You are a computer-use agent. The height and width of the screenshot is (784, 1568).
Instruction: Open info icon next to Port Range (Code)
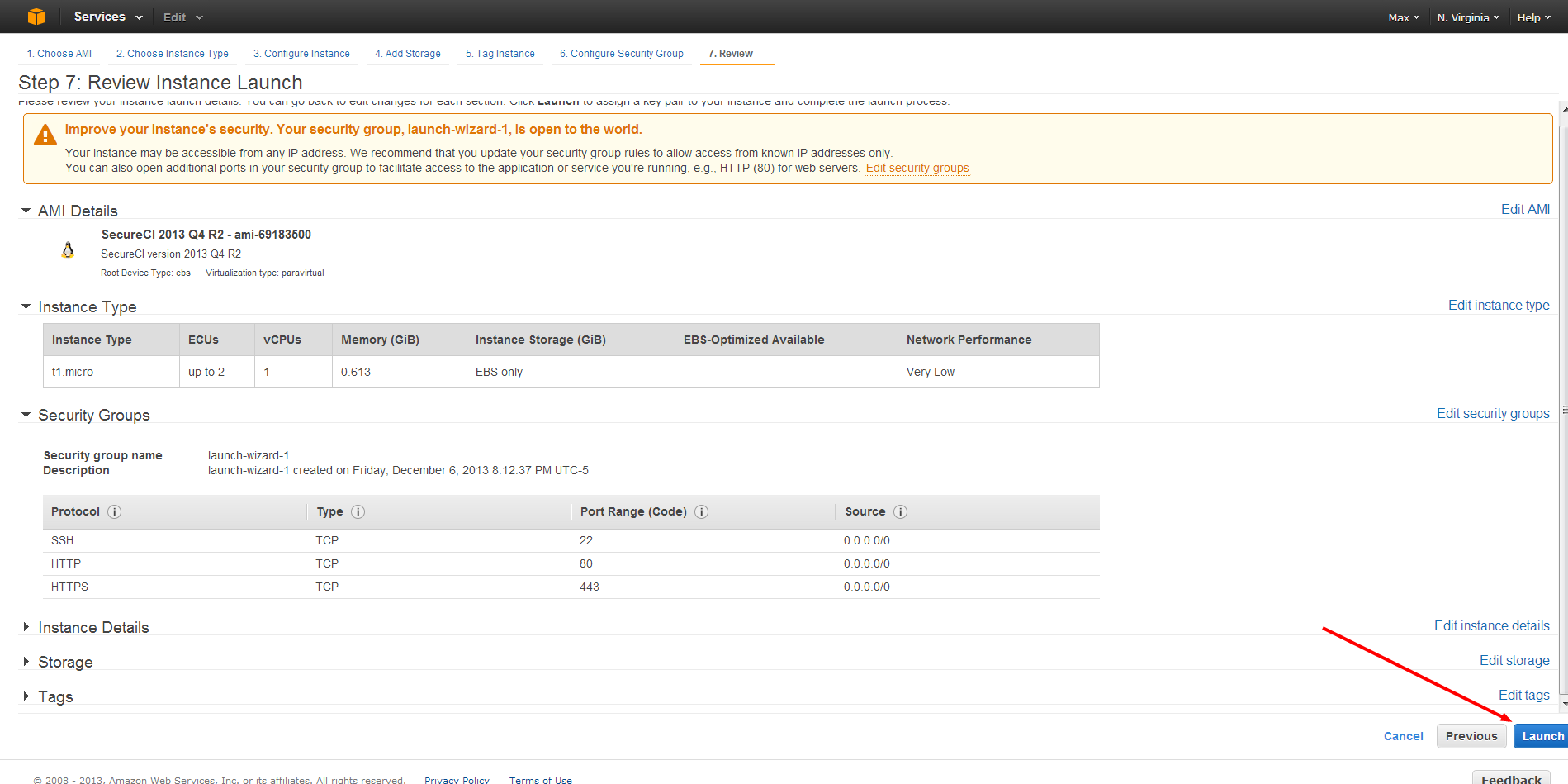tap(702, 512)
